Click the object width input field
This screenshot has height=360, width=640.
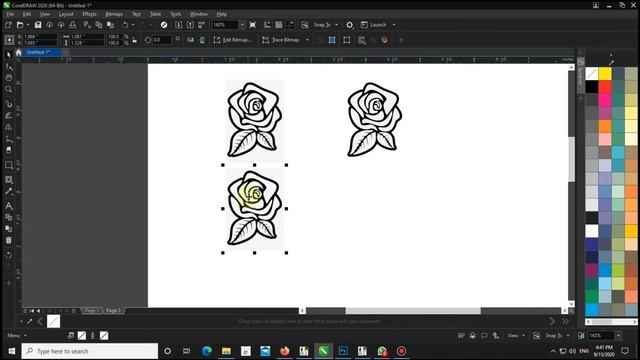[x=87, y=37]
